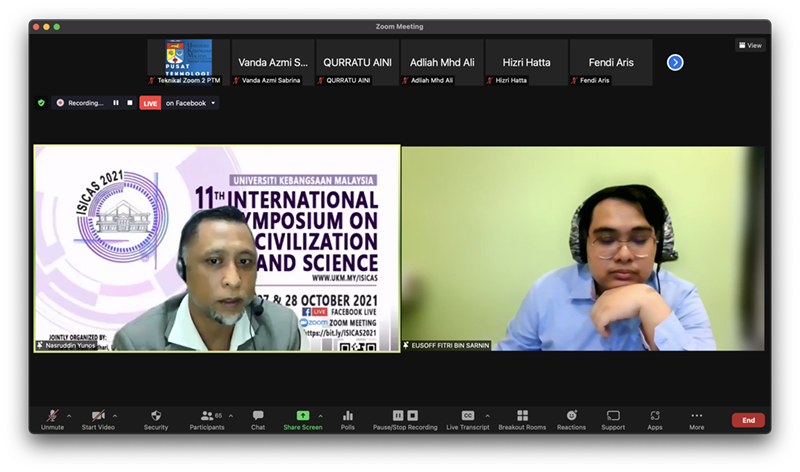Open the View menu
The width and height of the screenshot is (800, 472).
pyautogui.click(x=749, y=45)
